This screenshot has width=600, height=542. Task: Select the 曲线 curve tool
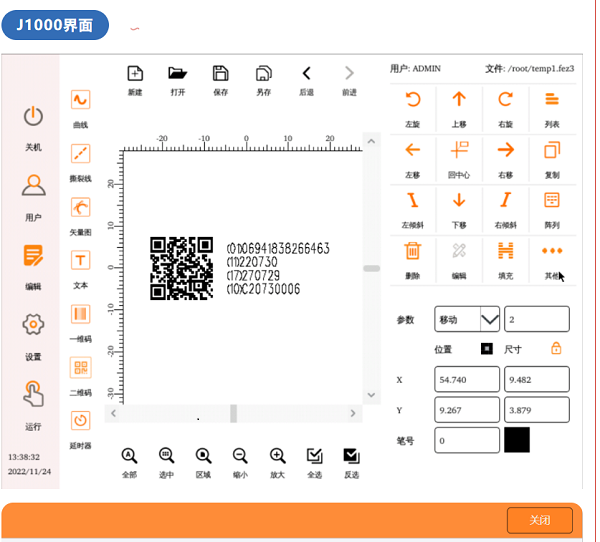80,100
